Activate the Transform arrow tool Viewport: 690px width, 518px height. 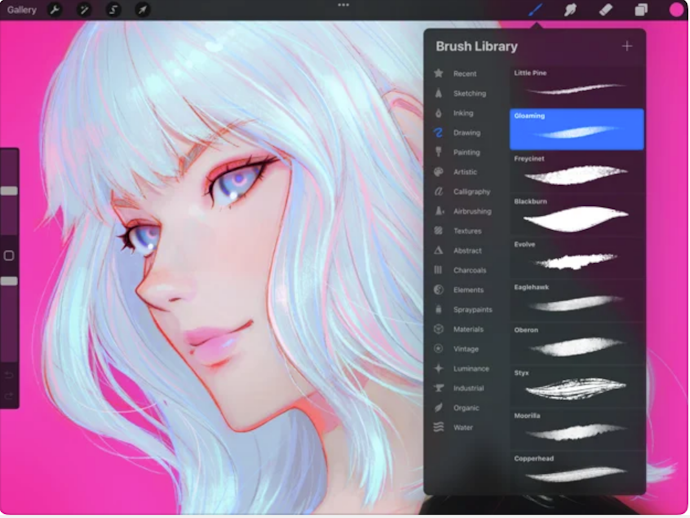click(x=142, y=10)
